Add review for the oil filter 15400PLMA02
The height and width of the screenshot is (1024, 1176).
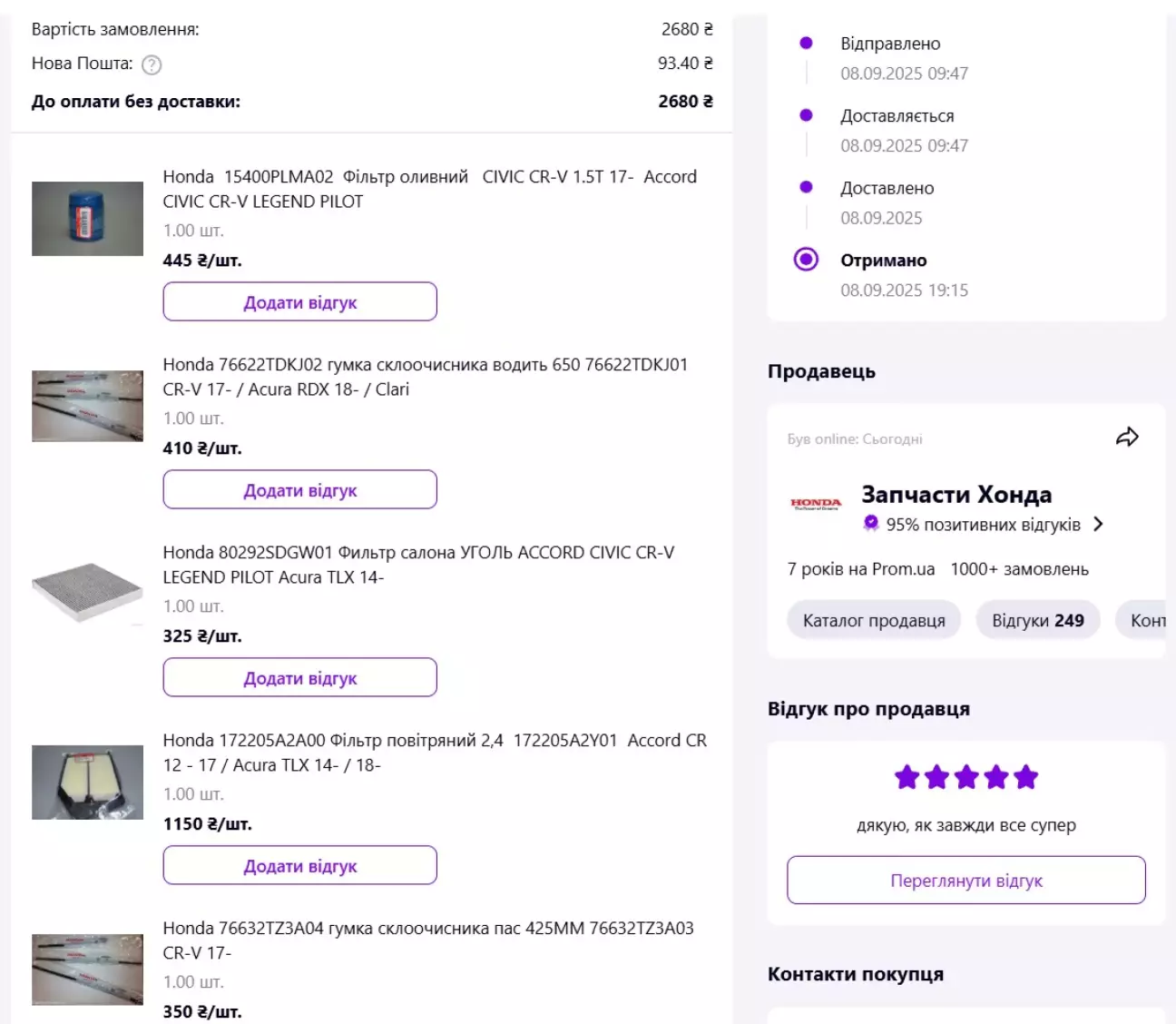(300, 301)
